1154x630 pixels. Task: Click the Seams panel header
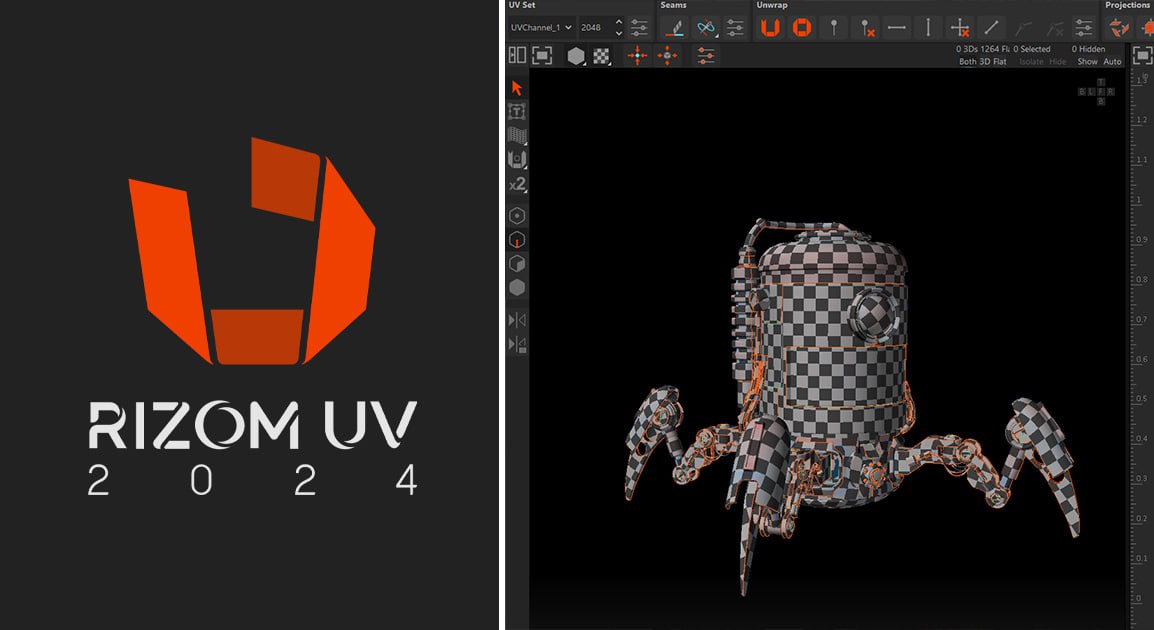(673, 5)
